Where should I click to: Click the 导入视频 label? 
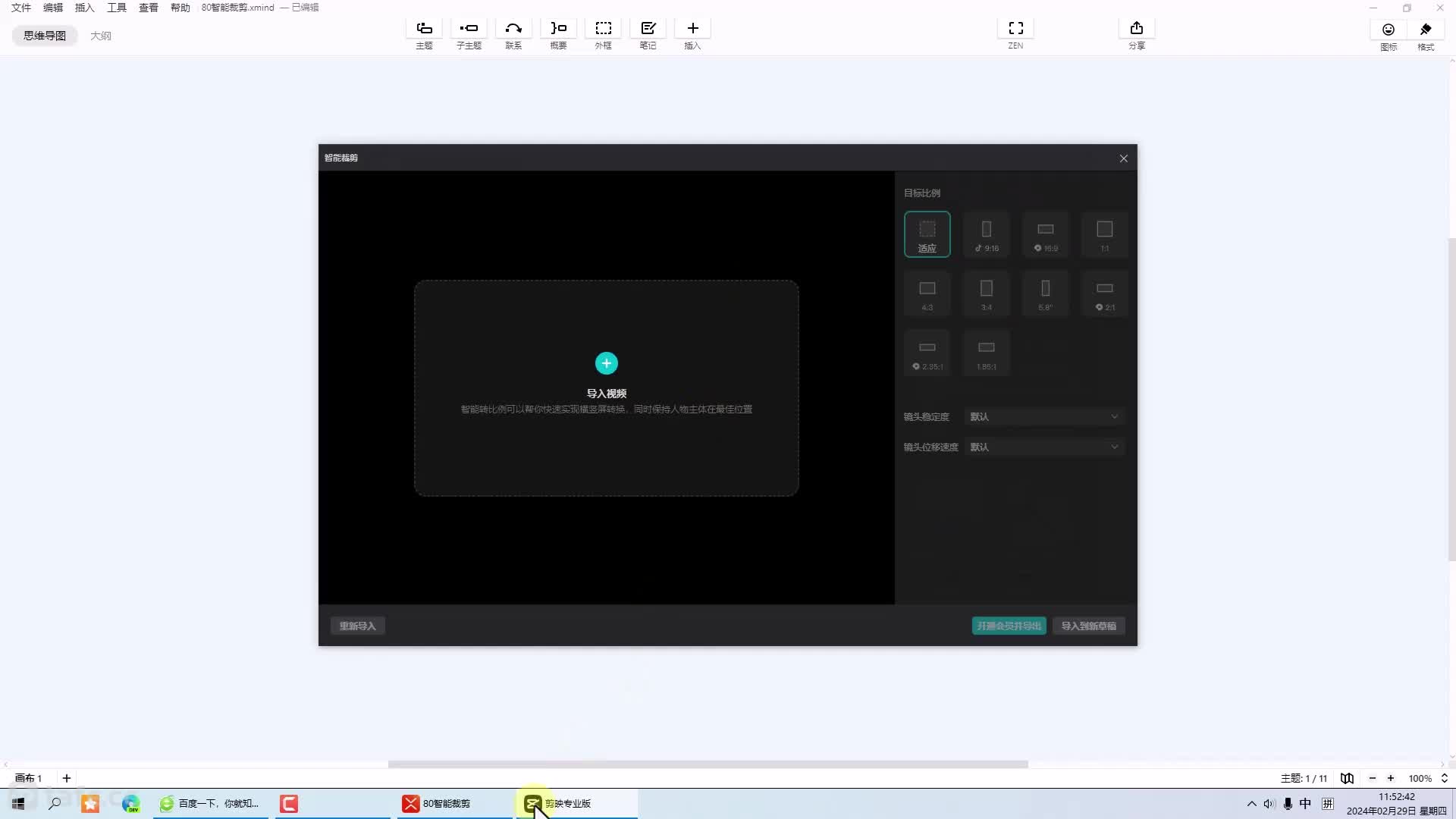point(606,394)
